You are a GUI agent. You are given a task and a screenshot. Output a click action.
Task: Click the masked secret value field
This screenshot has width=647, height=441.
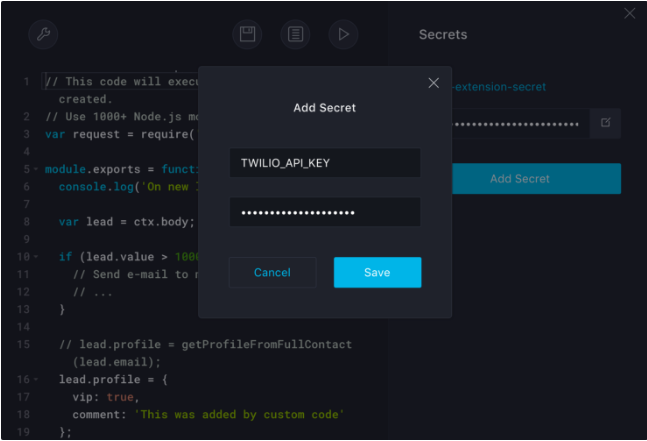pyautogui.click(x=325, y=212)
